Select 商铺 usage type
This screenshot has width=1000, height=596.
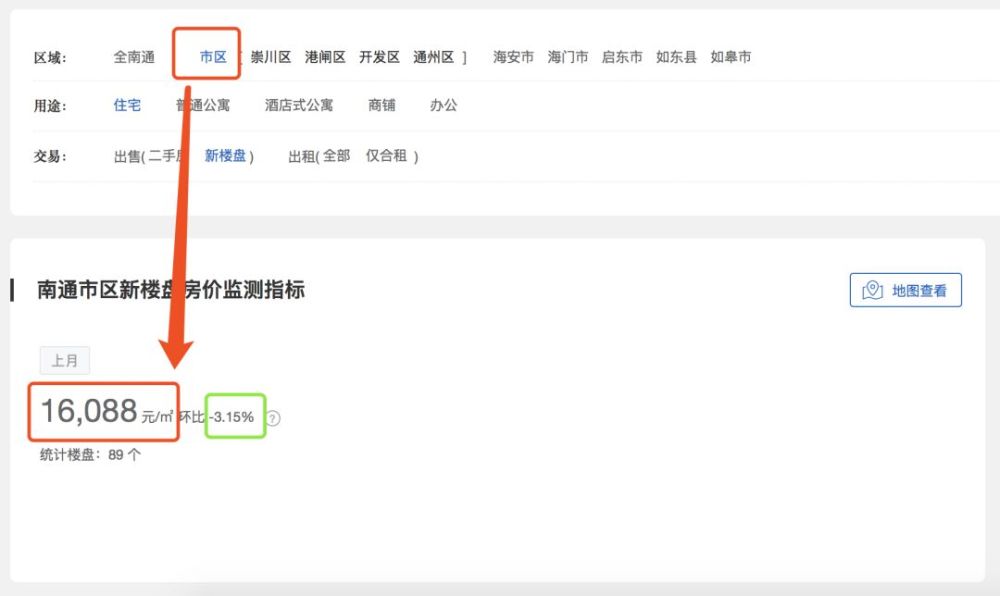pos(382,105)
